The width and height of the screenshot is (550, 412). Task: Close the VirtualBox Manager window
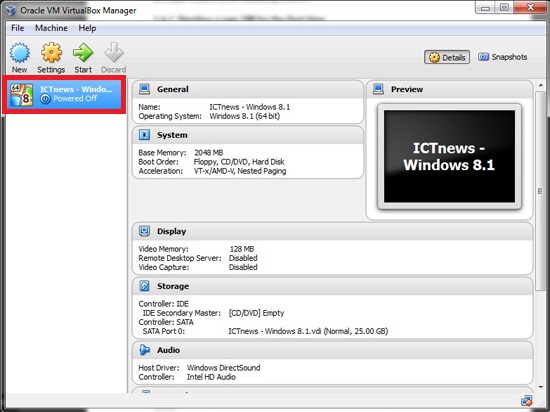(x=531, y=8)
